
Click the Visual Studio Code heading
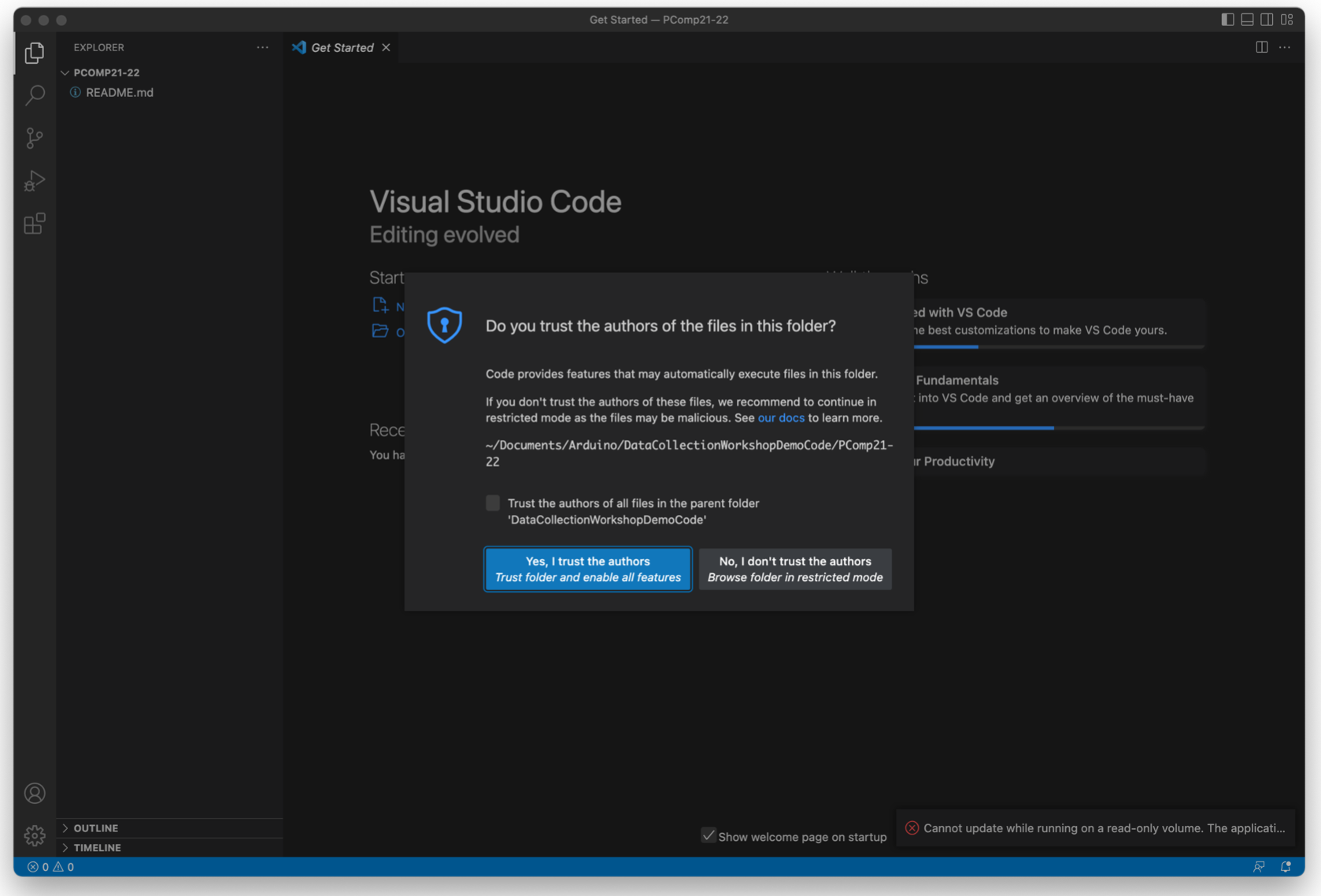(x=495, y=202)
